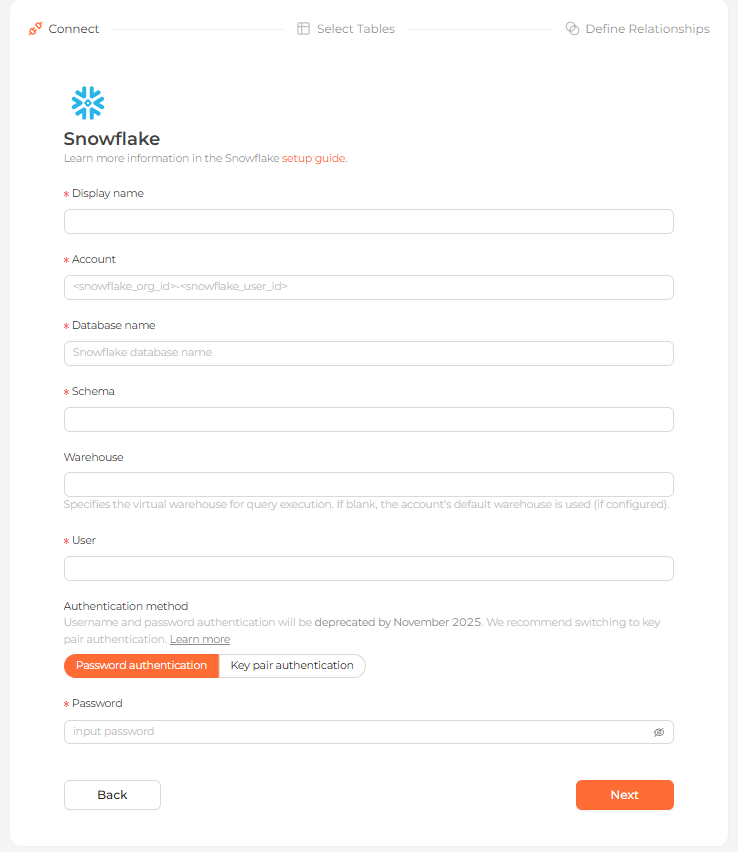Toggle password visibility eye icon

[x=659, y=732]
